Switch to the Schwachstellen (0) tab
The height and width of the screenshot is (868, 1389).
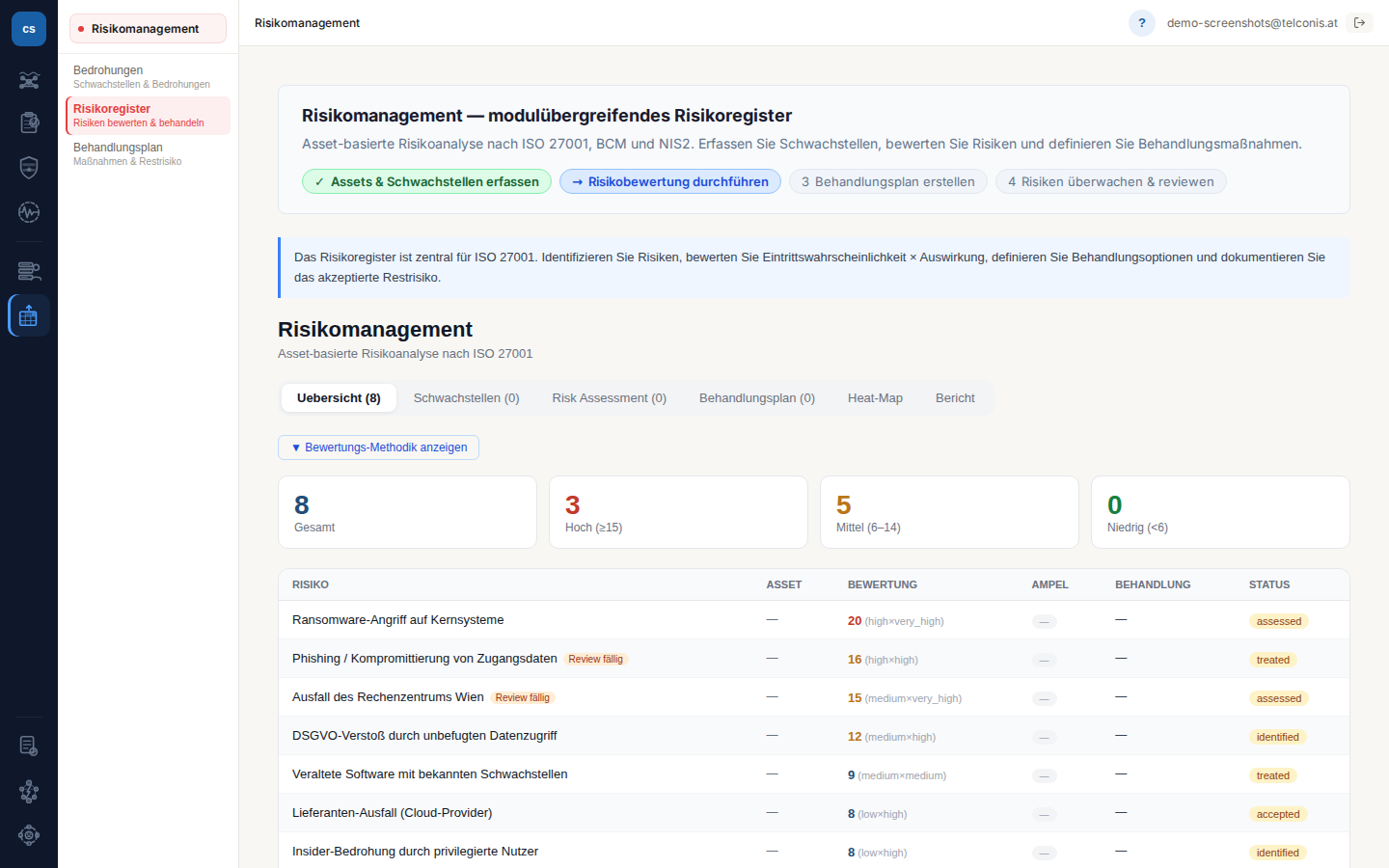(x=467, y=398)
